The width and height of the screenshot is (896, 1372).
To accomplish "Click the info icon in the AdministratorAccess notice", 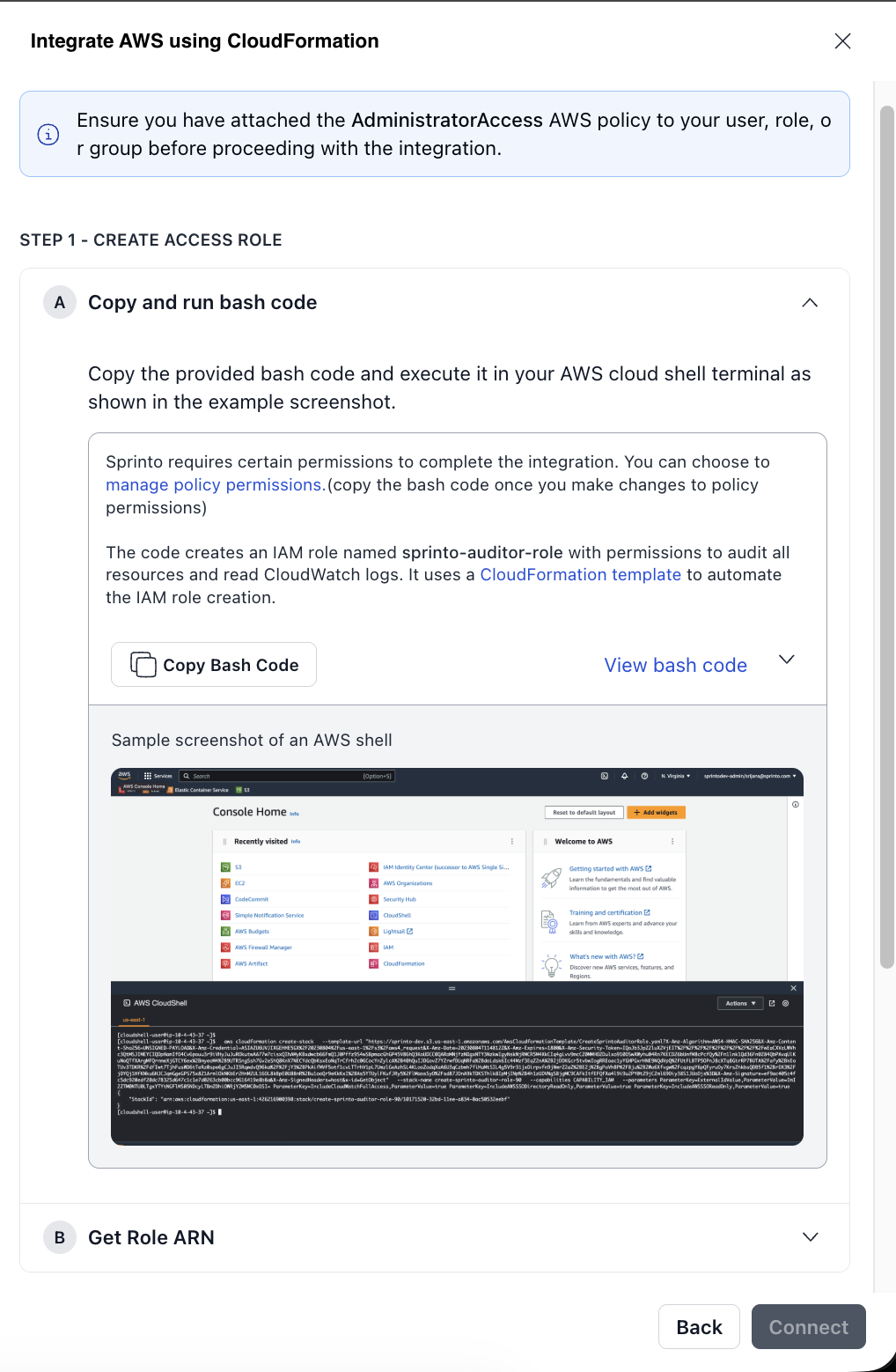I will pyautogui.click(x=48, y=135).
